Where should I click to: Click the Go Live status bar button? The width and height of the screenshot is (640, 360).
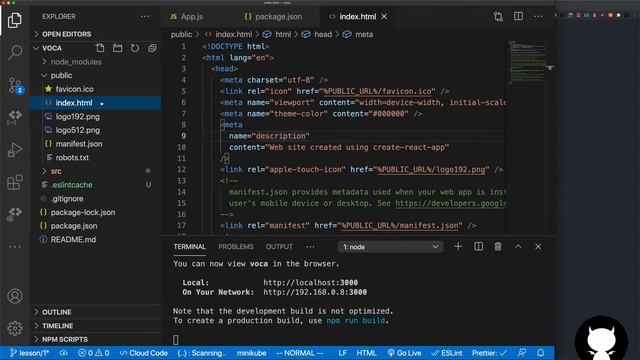point(404,353)
